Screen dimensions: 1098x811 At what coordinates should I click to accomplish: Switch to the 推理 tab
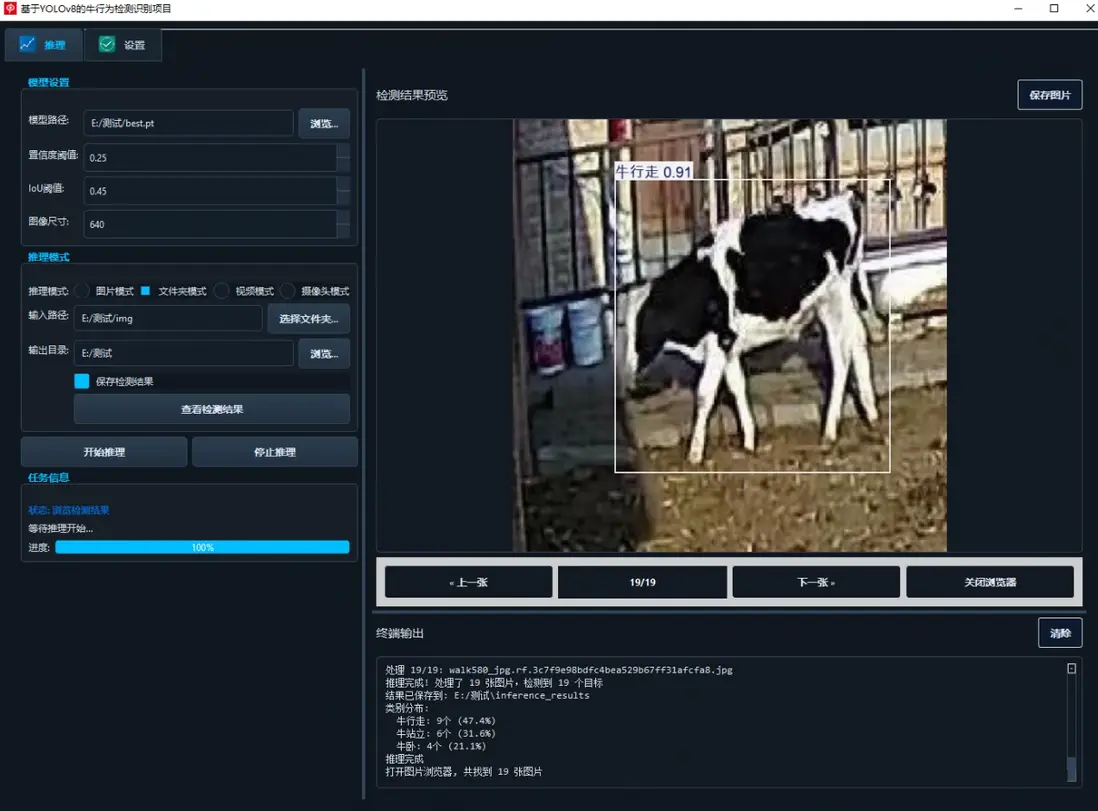(x=44, y=45)
